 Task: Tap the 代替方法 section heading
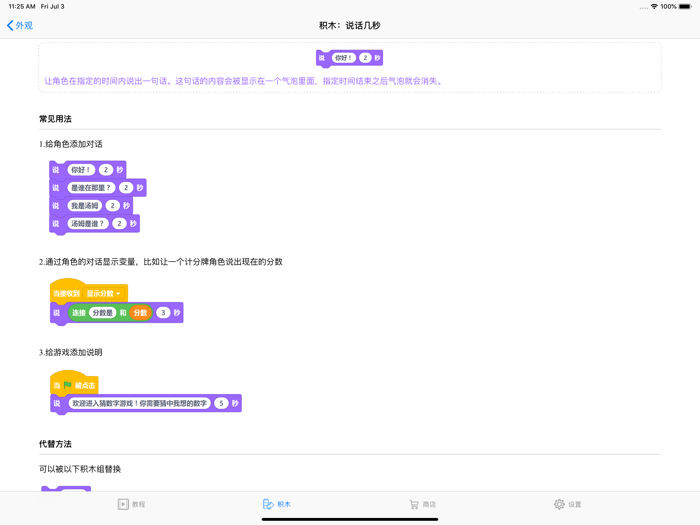point(55,444)
